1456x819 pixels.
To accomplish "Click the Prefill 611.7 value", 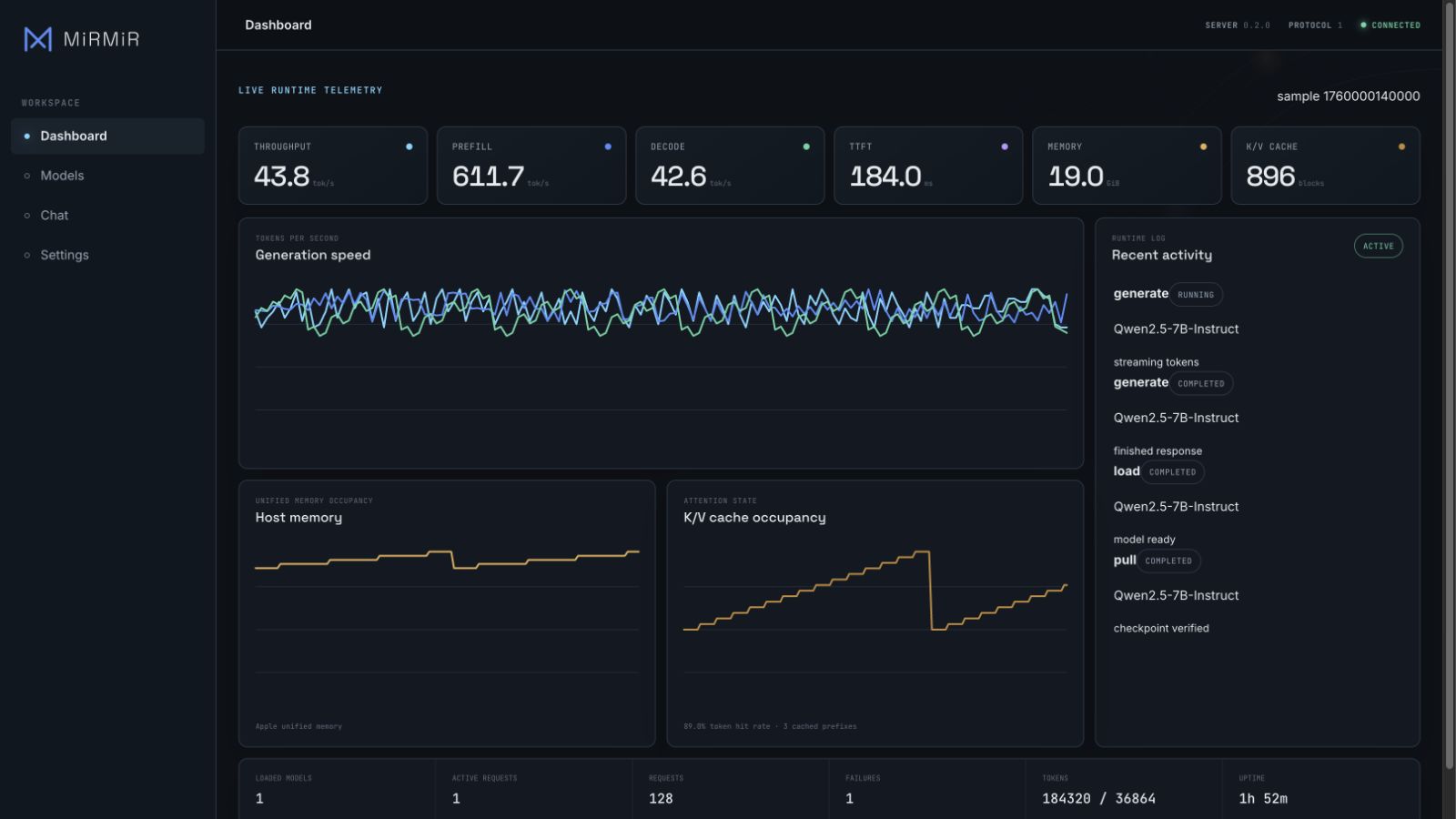I will 488,176.
